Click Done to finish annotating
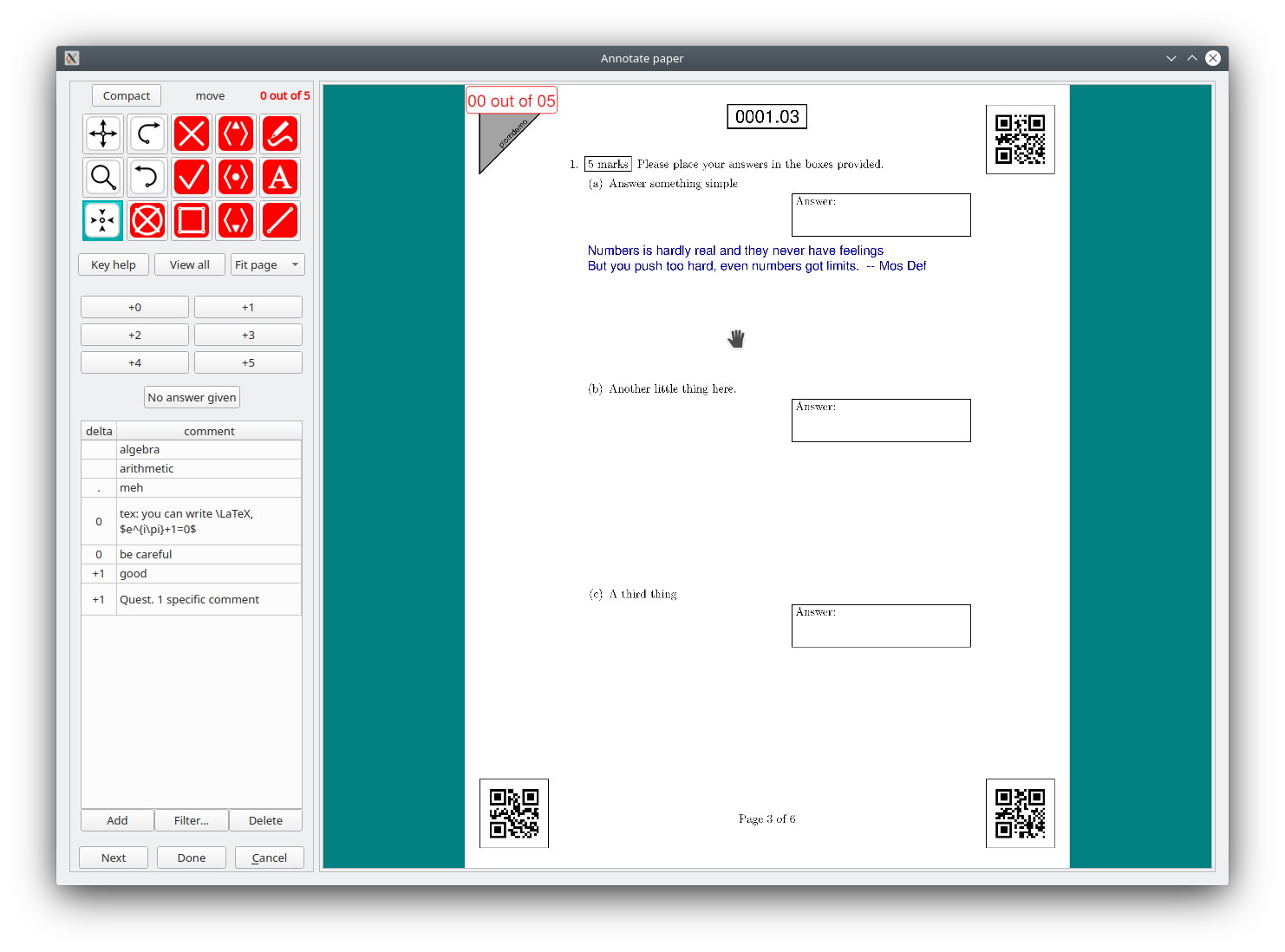 click(192, 857)
